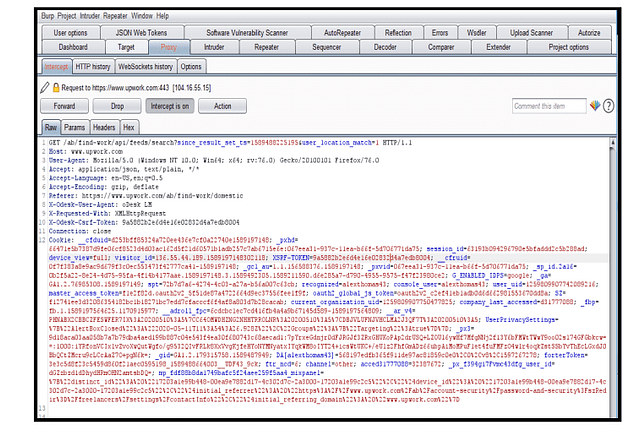This screenshot has width=640, height=441.
Task: Click the X-Requested-With: XMLHttpRequest line
Action: 107,214
